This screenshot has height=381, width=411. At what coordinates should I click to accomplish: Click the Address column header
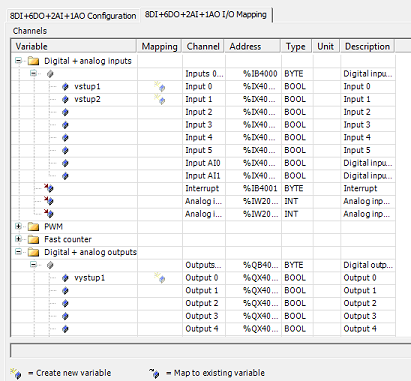pos(252,46)
